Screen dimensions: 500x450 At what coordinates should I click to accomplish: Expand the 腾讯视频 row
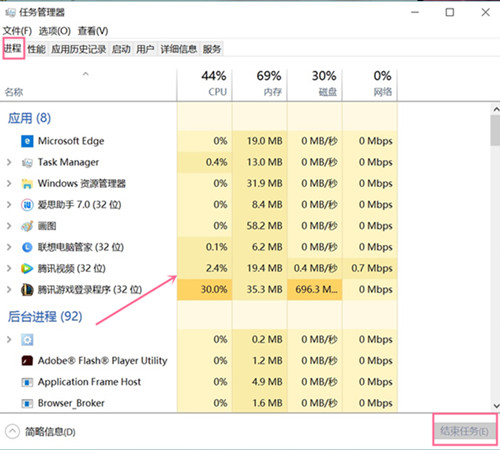pos(9,268)
